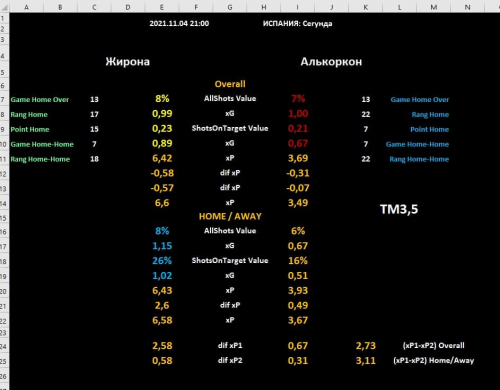
Task: Select the cell showing 16%
Action: [x=298, y=261]
